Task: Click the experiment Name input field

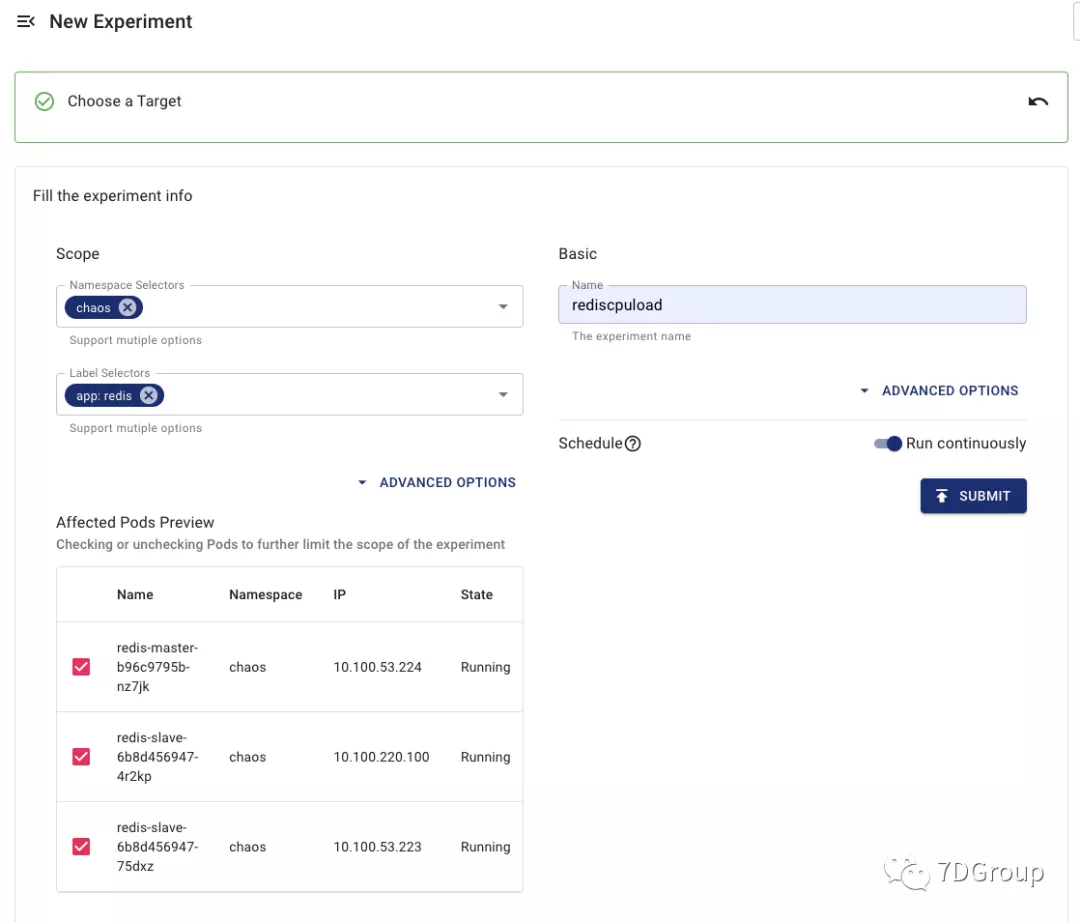Action: point(792,305)
